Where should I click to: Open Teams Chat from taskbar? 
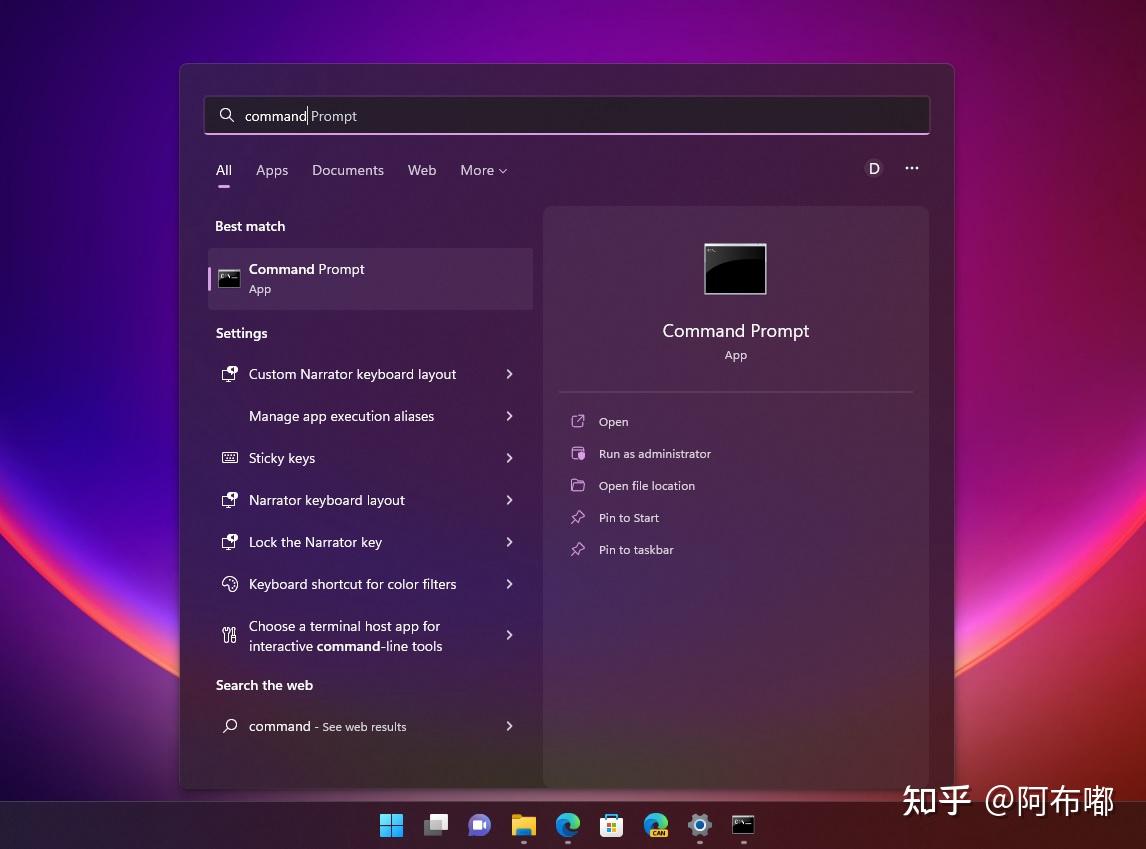479,825
